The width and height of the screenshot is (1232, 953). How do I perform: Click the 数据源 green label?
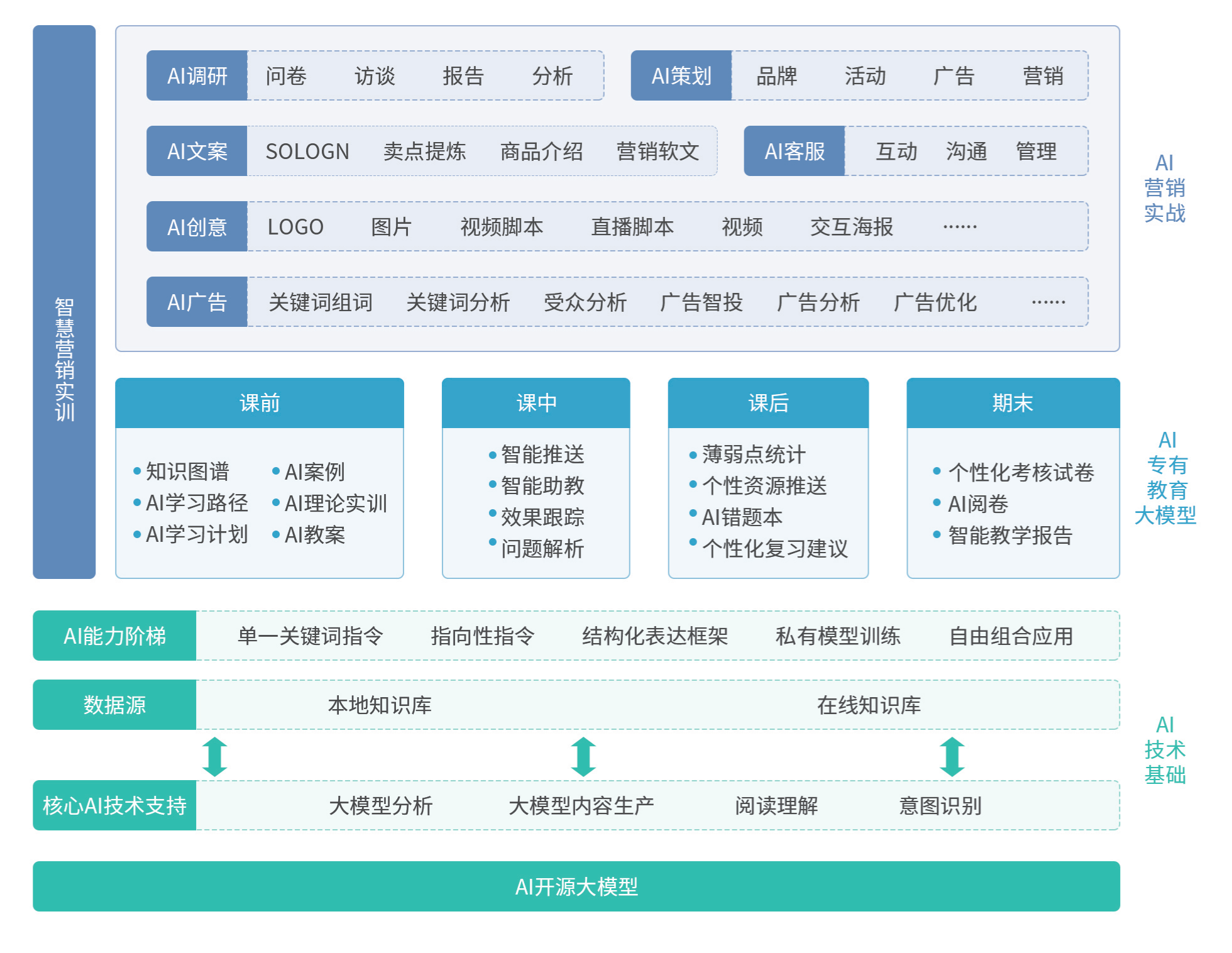tap(114, 705)
